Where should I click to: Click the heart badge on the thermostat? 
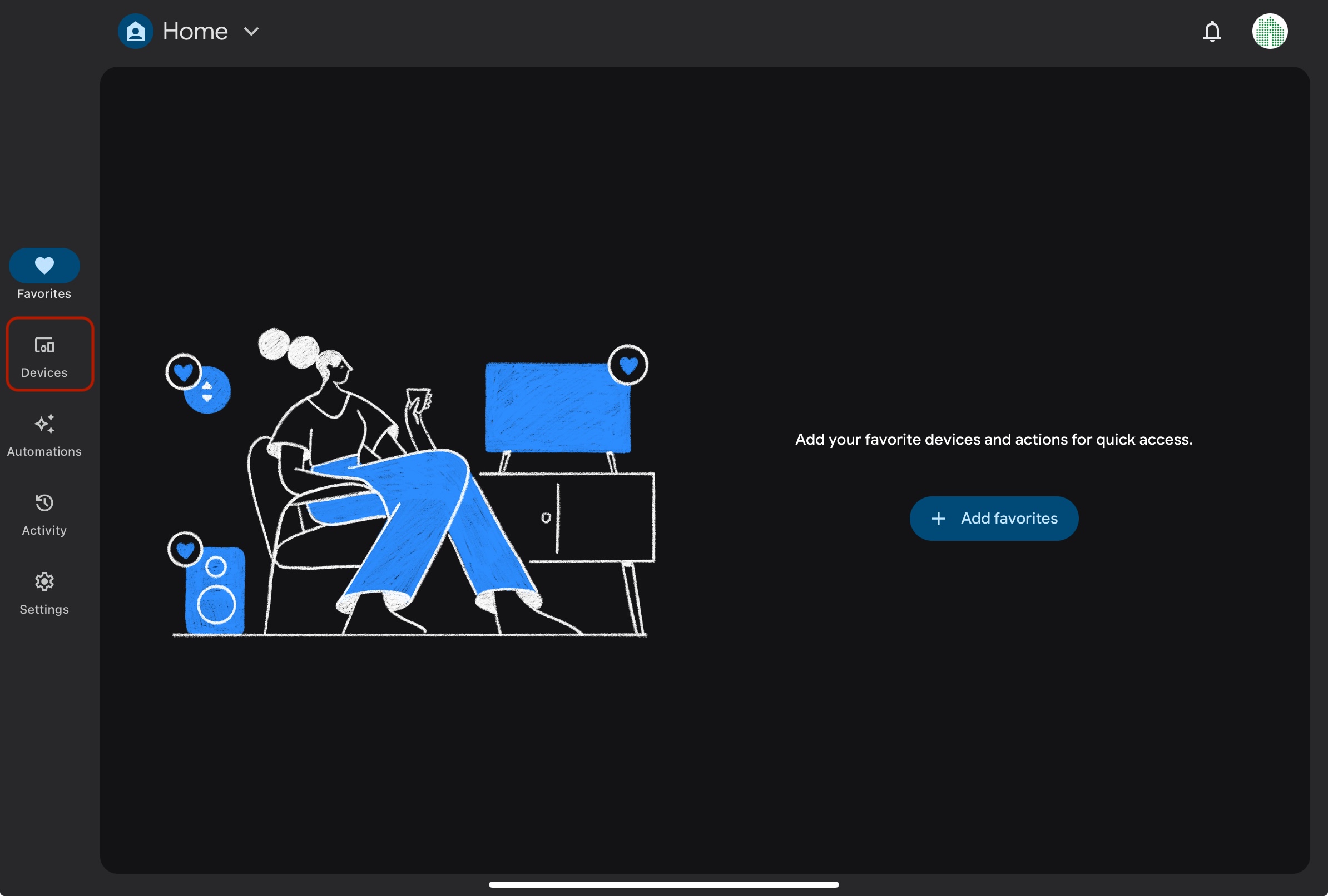[183, 372]
